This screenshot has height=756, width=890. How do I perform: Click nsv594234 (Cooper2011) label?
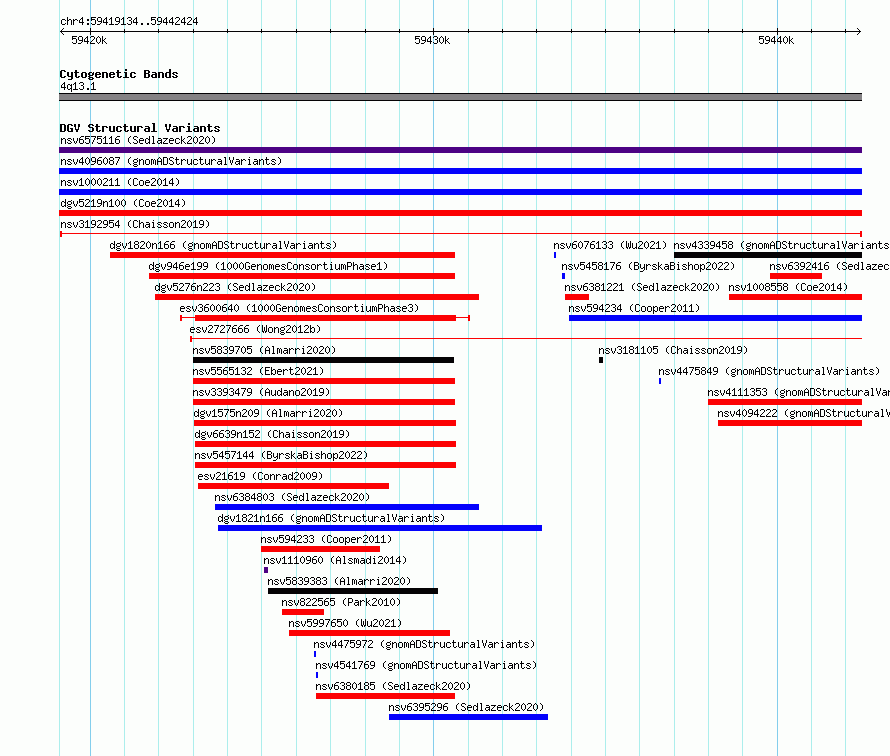(634, 308)
